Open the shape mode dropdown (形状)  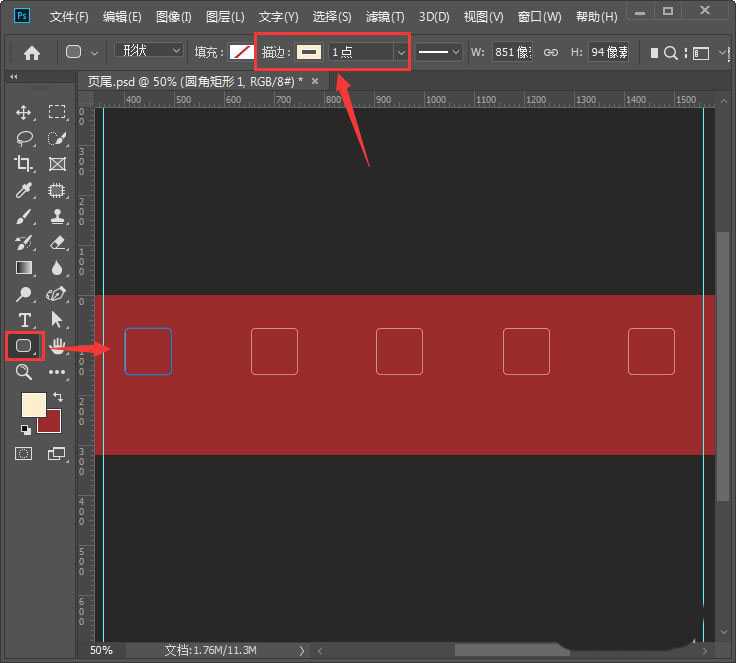point(148,51)
